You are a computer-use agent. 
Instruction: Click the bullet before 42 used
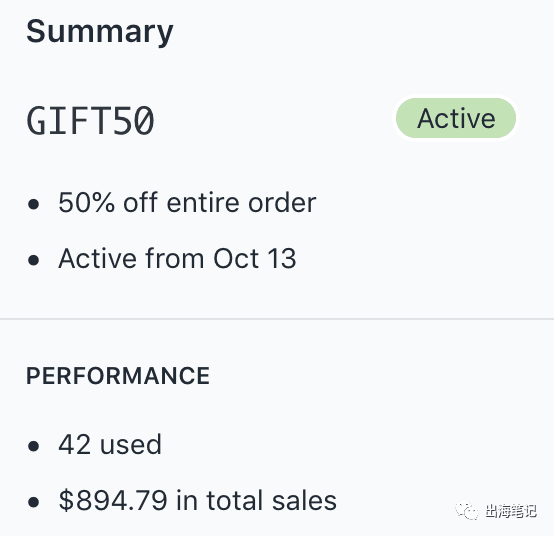(34, 446)
